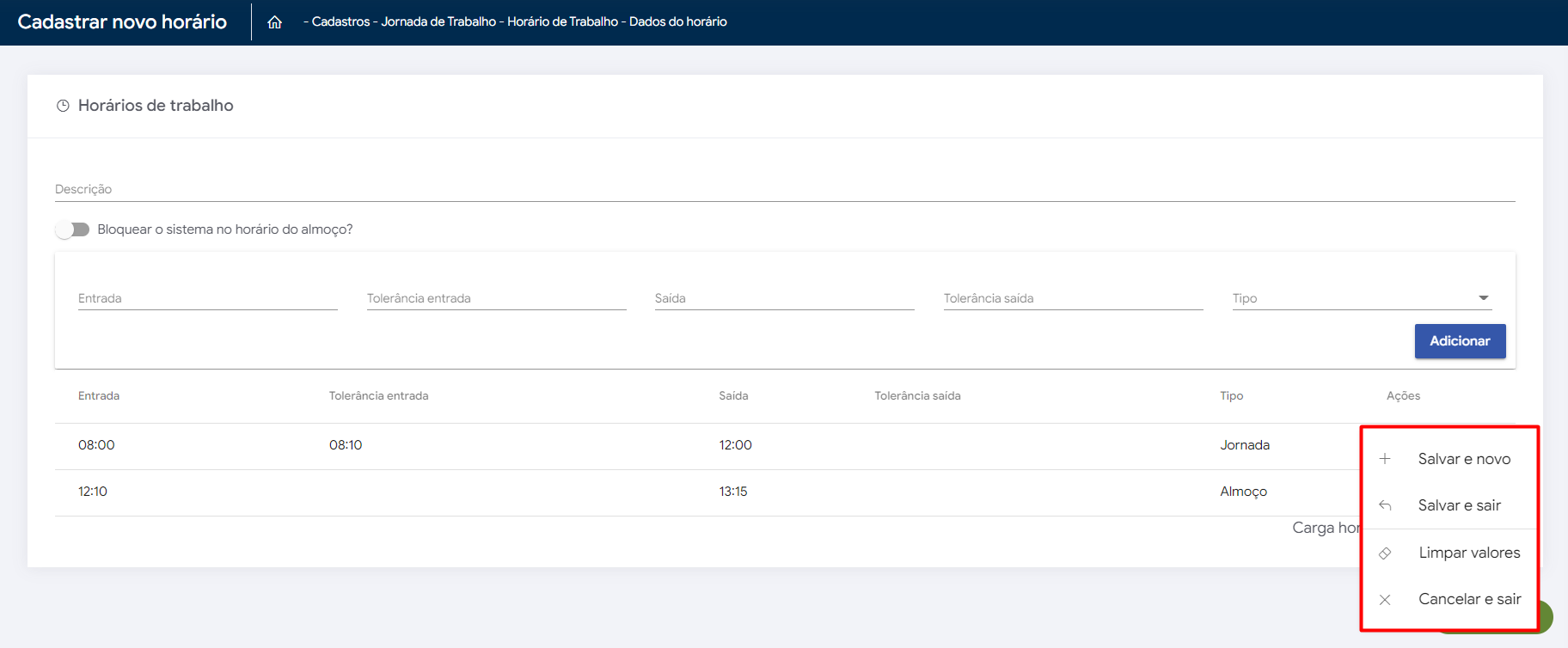The width and height of the screenshot is (1568, 648).
Task: Select the Tolerância entrada input field
Action: [x=496, y=298]
